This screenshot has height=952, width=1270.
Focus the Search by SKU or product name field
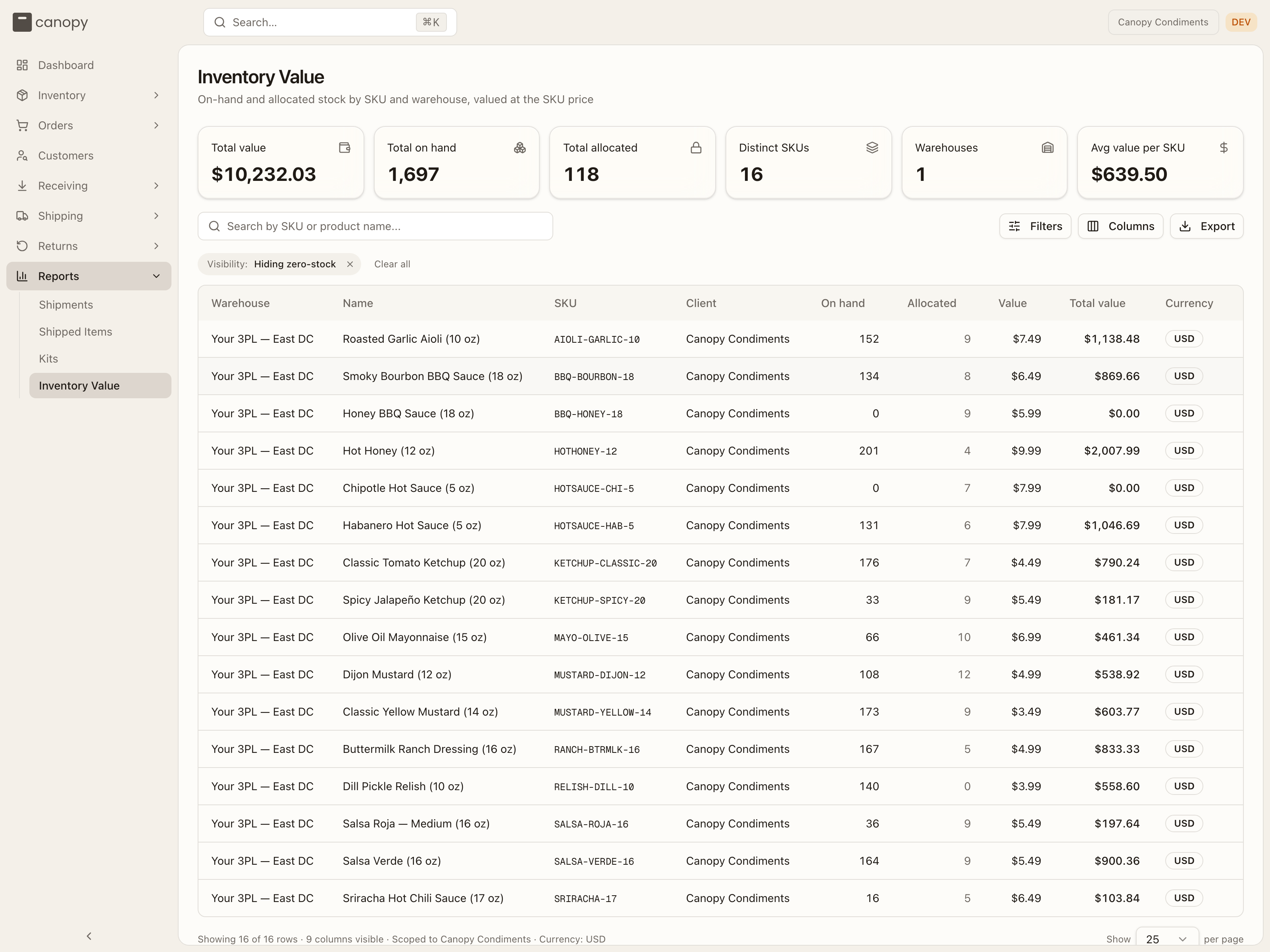coord(375,226)
